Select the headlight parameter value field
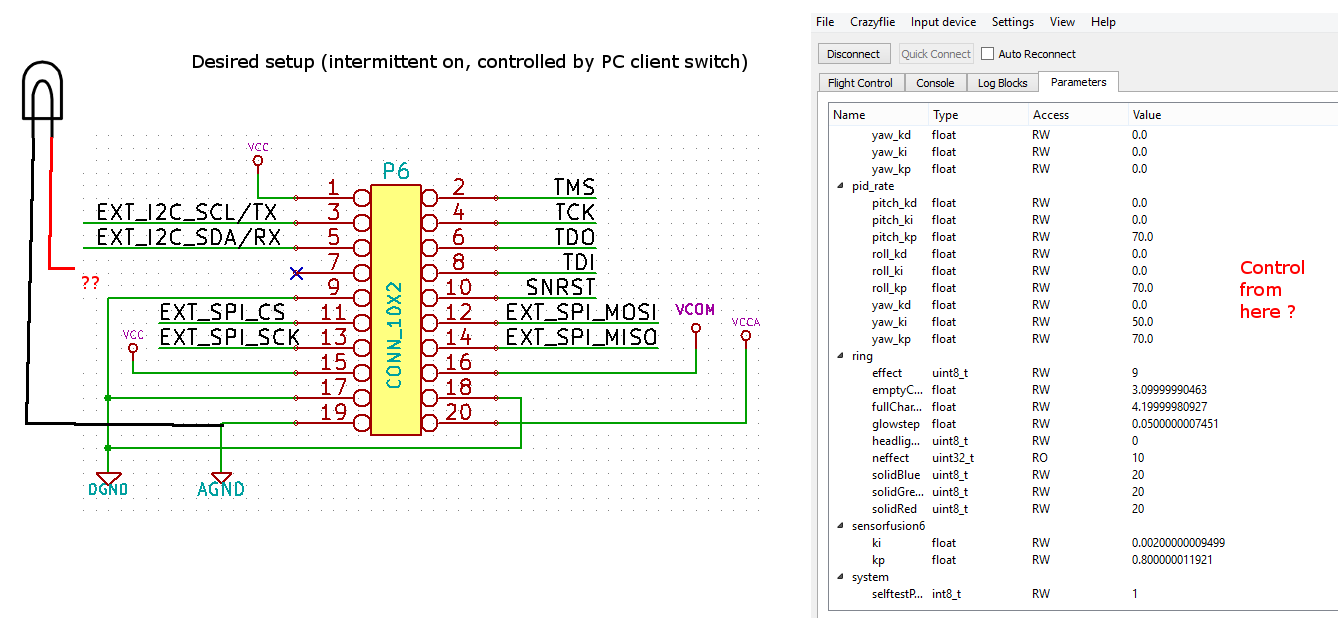 (1135, 441)
